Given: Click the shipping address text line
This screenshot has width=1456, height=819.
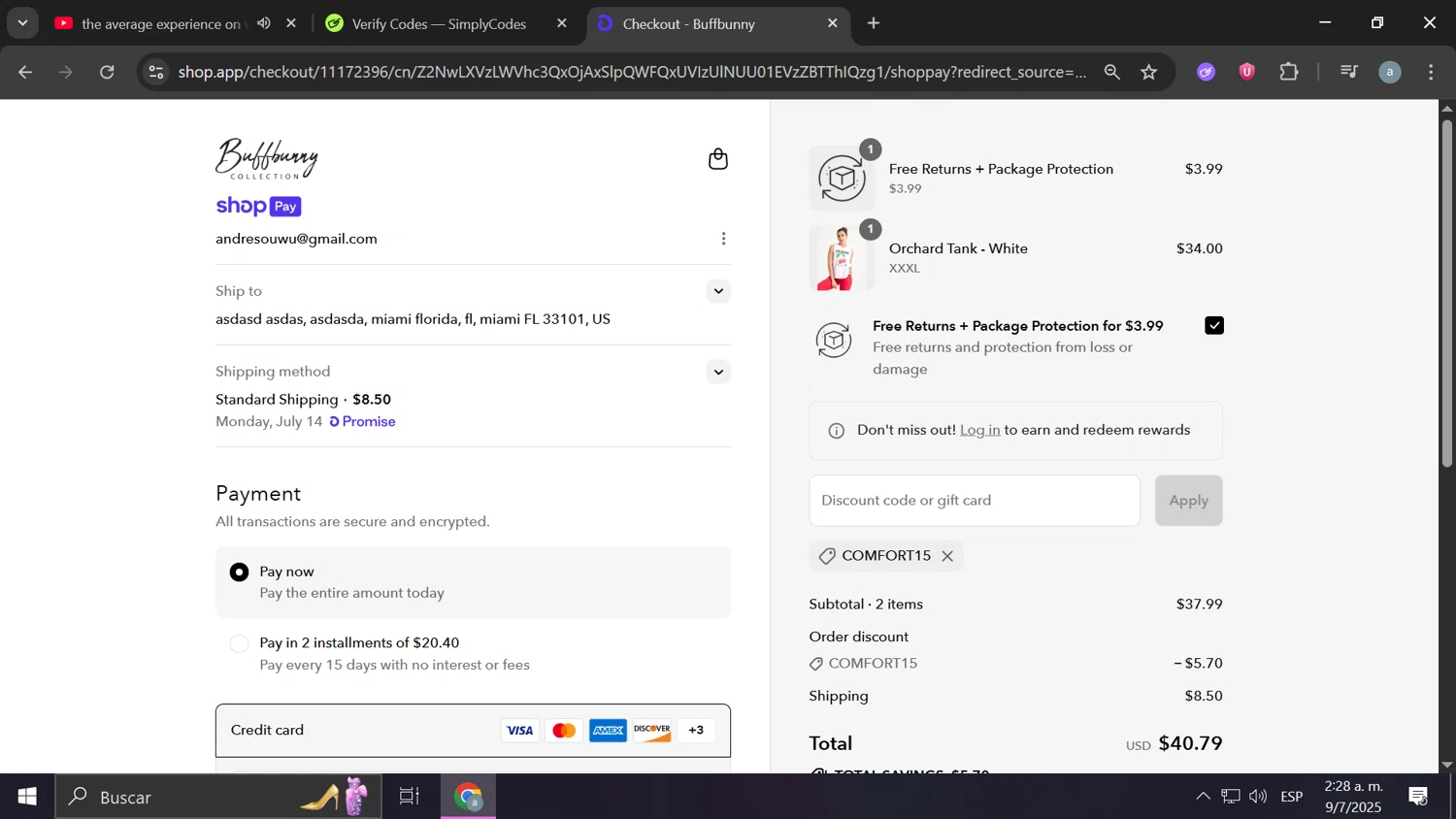Looking at the screenshot, I should [413, 319].
